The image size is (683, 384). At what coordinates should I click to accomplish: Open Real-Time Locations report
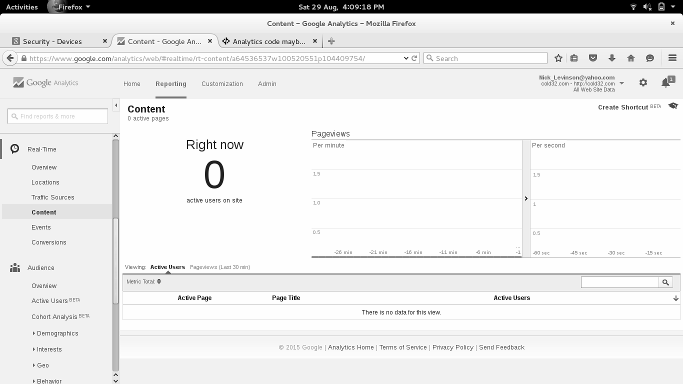45,182
